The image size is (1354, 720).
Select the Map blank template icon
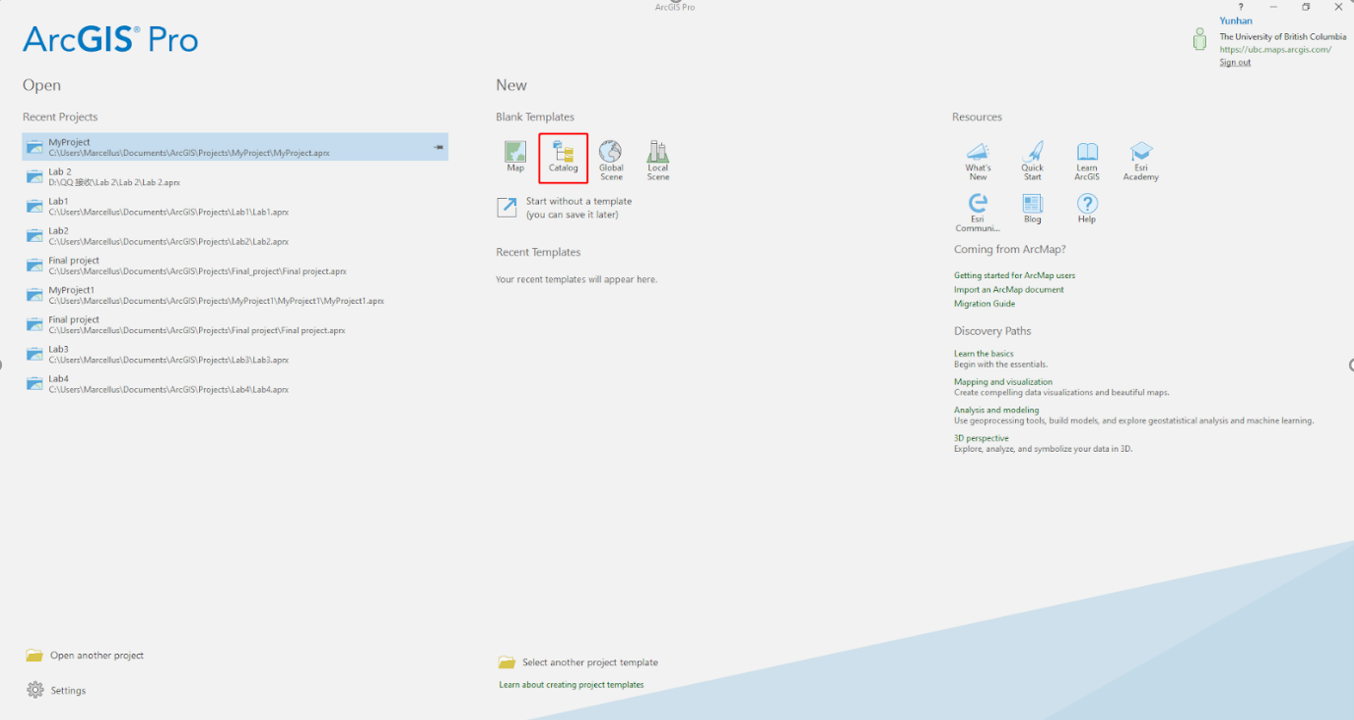(x=515, y=153)
